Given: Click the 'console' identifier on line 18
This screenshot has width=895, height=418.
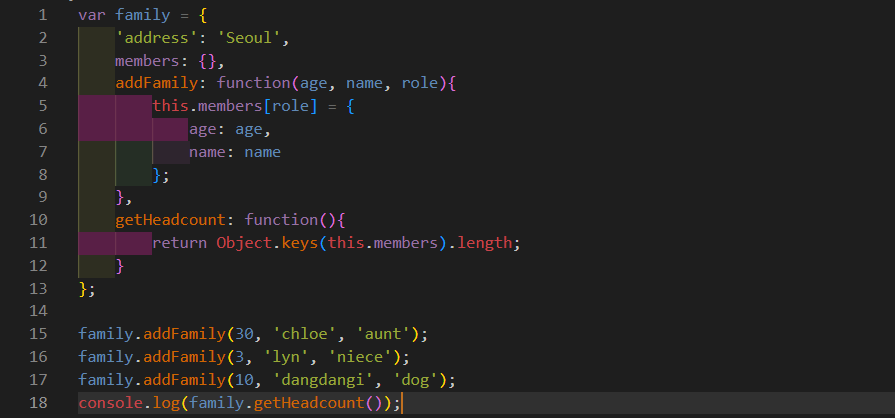Looking at the screenshot, I should point(111,403).
